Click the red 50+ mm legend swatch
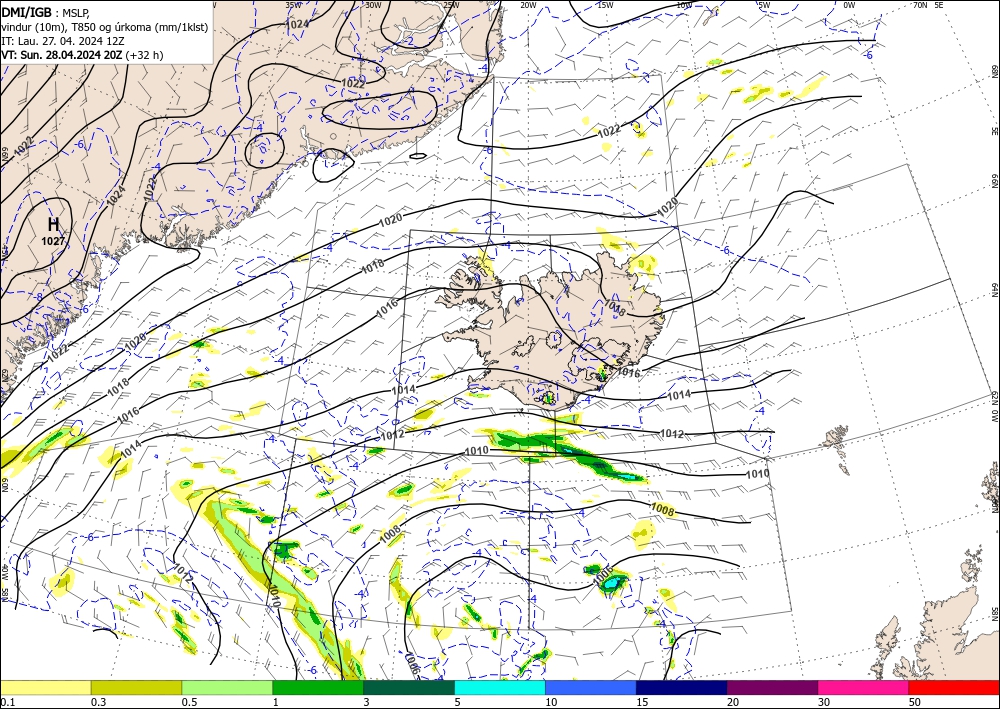This screenshot has height=709, width=1000. [954, 687]
